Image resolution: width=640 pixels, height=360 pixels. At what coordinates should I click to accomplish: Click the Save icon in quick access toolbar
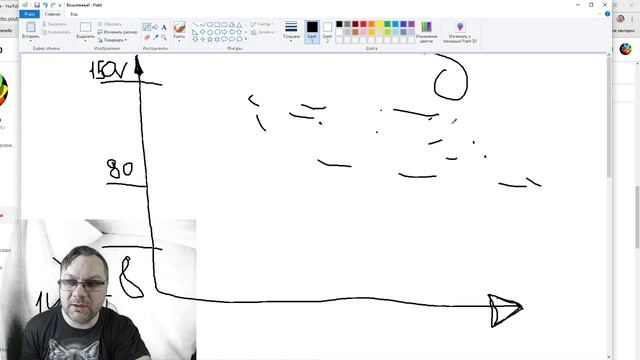(x=37, y=5)
